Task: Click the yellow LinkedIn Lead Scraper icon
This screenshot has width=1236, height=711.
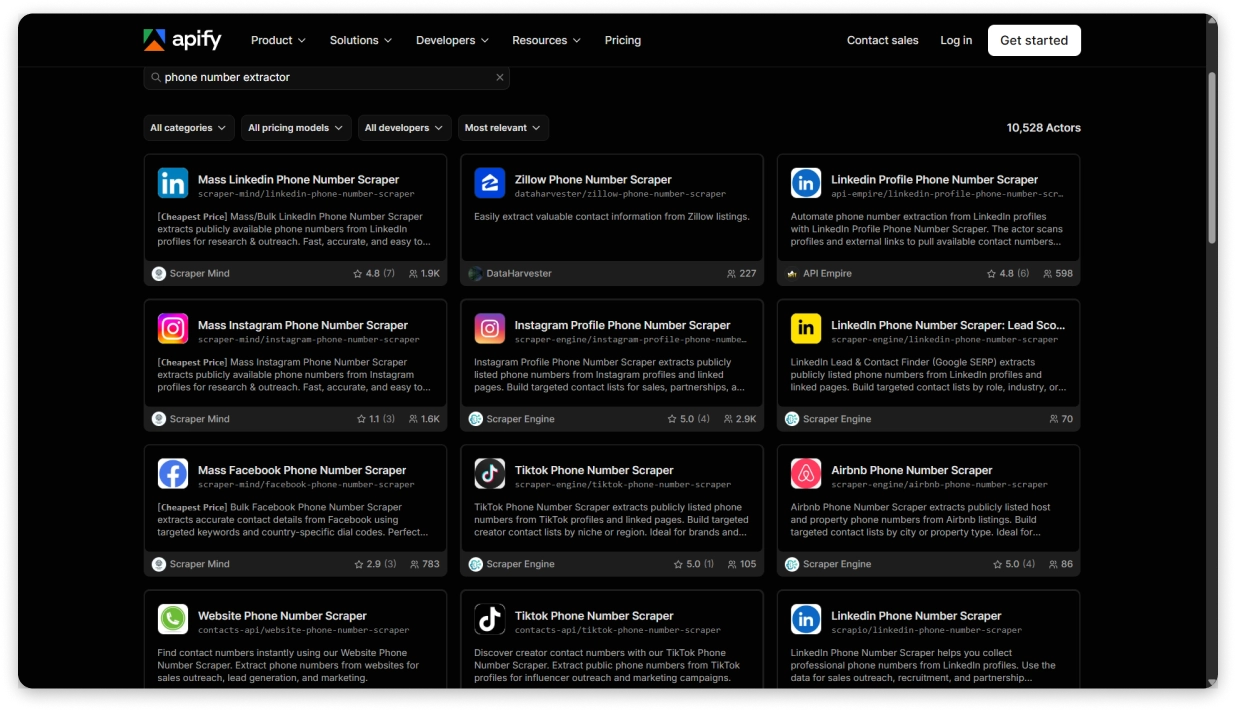Action: click(806, 328)
